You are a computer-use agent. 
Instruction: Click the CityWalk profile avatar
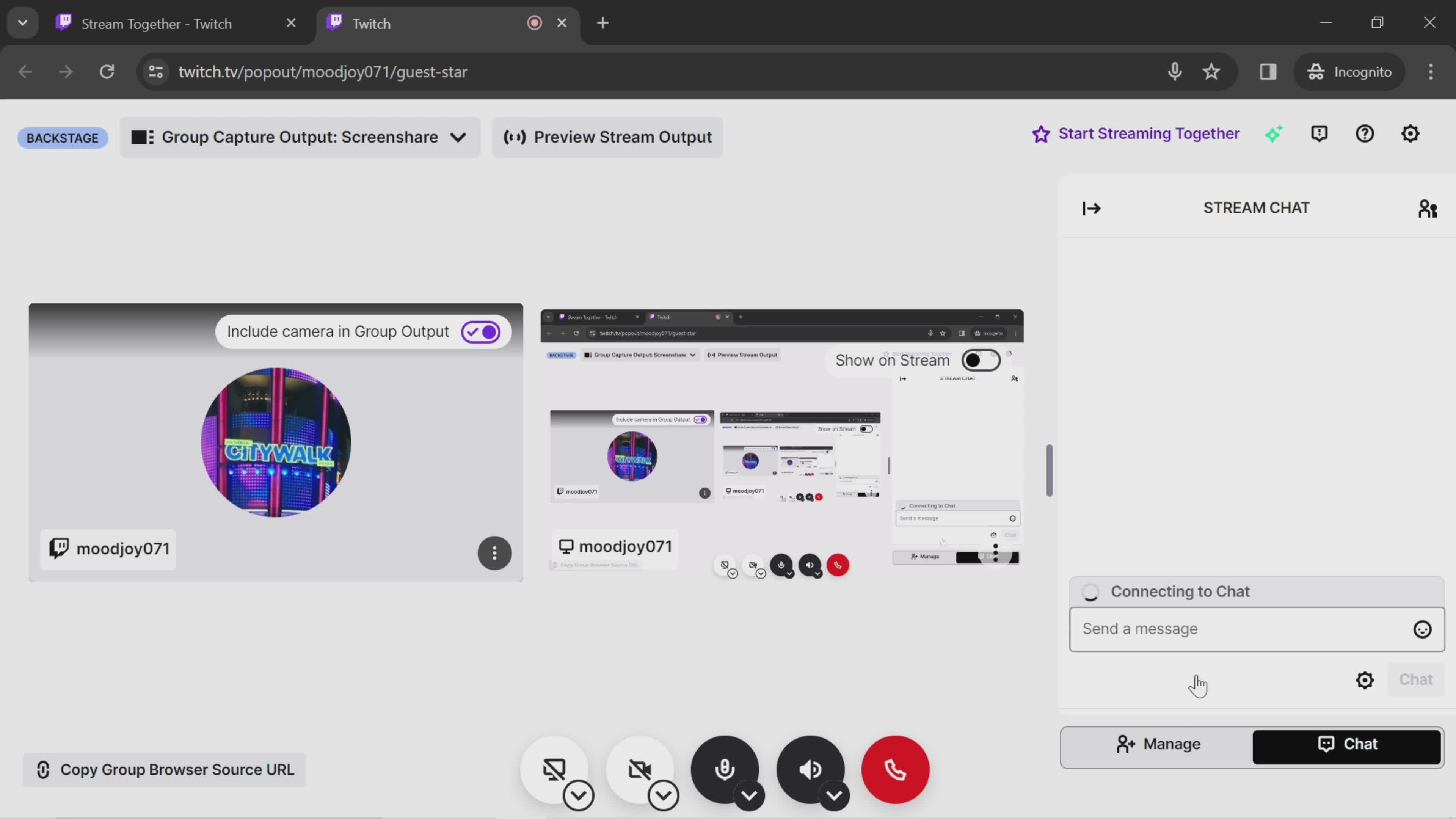pyautogui.click(x=276, y=442)
